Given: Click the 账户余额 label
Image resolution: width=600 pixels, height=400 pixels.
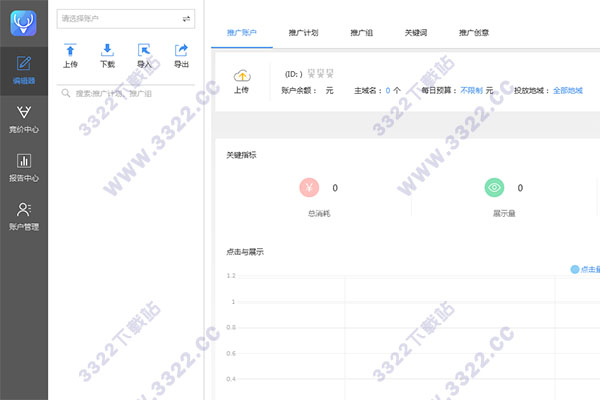Looking at the screenshot, I should [x=298, y=91].
